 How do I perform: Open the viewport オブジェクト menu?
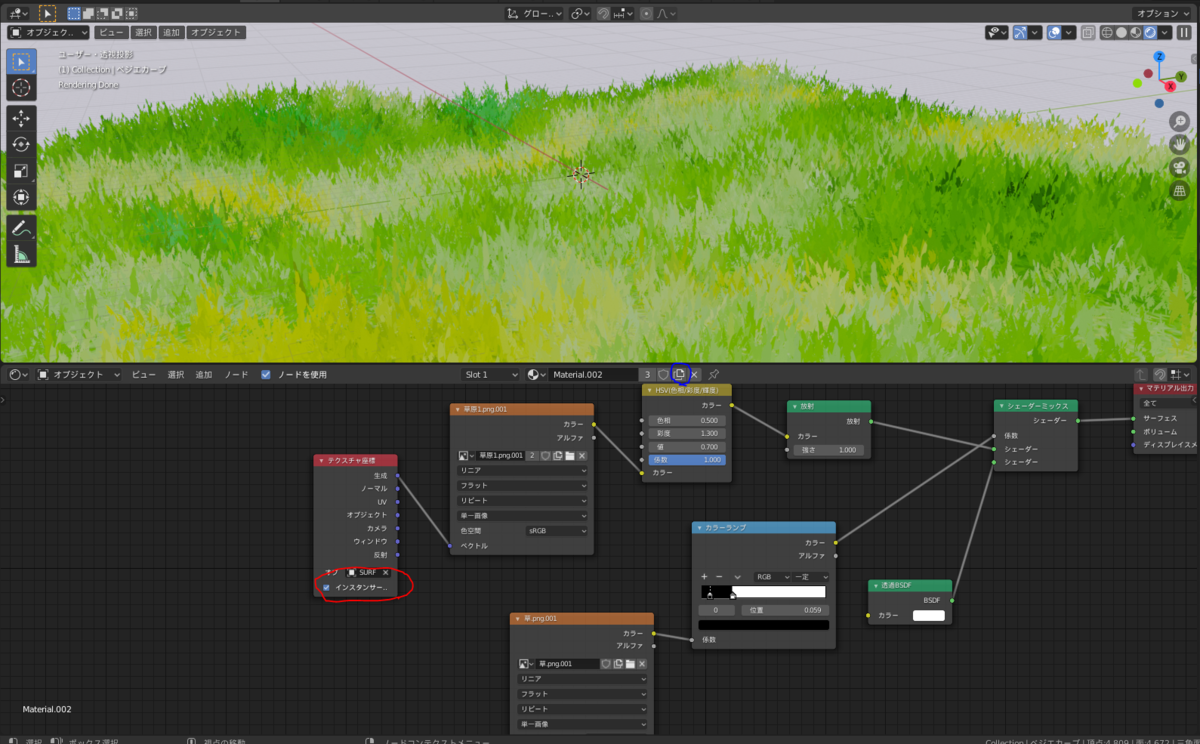(215, 32)
